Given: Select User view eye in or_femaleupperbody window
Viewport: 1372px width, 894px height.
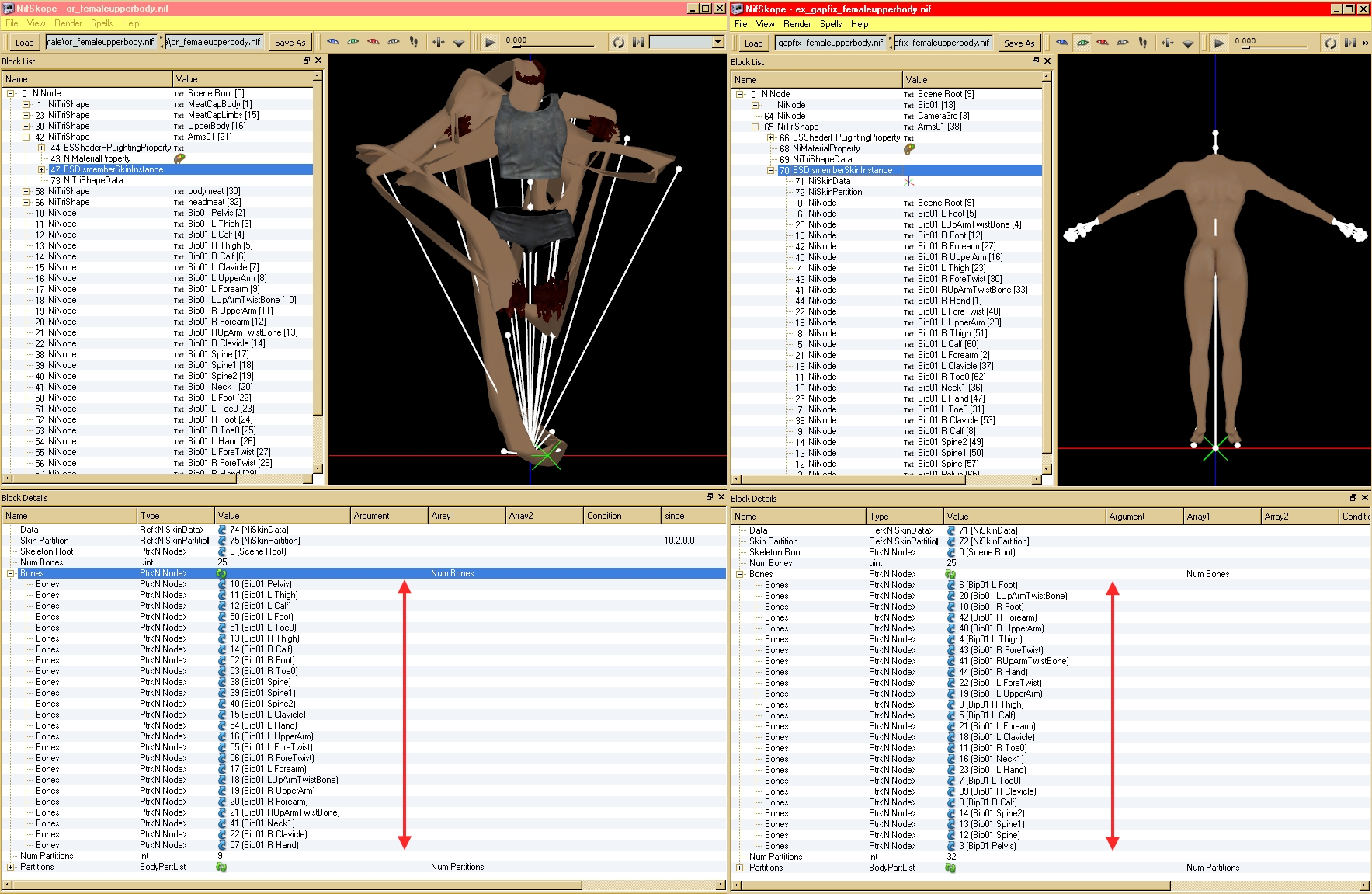Looking at the screenshot, I should [394, 42].
